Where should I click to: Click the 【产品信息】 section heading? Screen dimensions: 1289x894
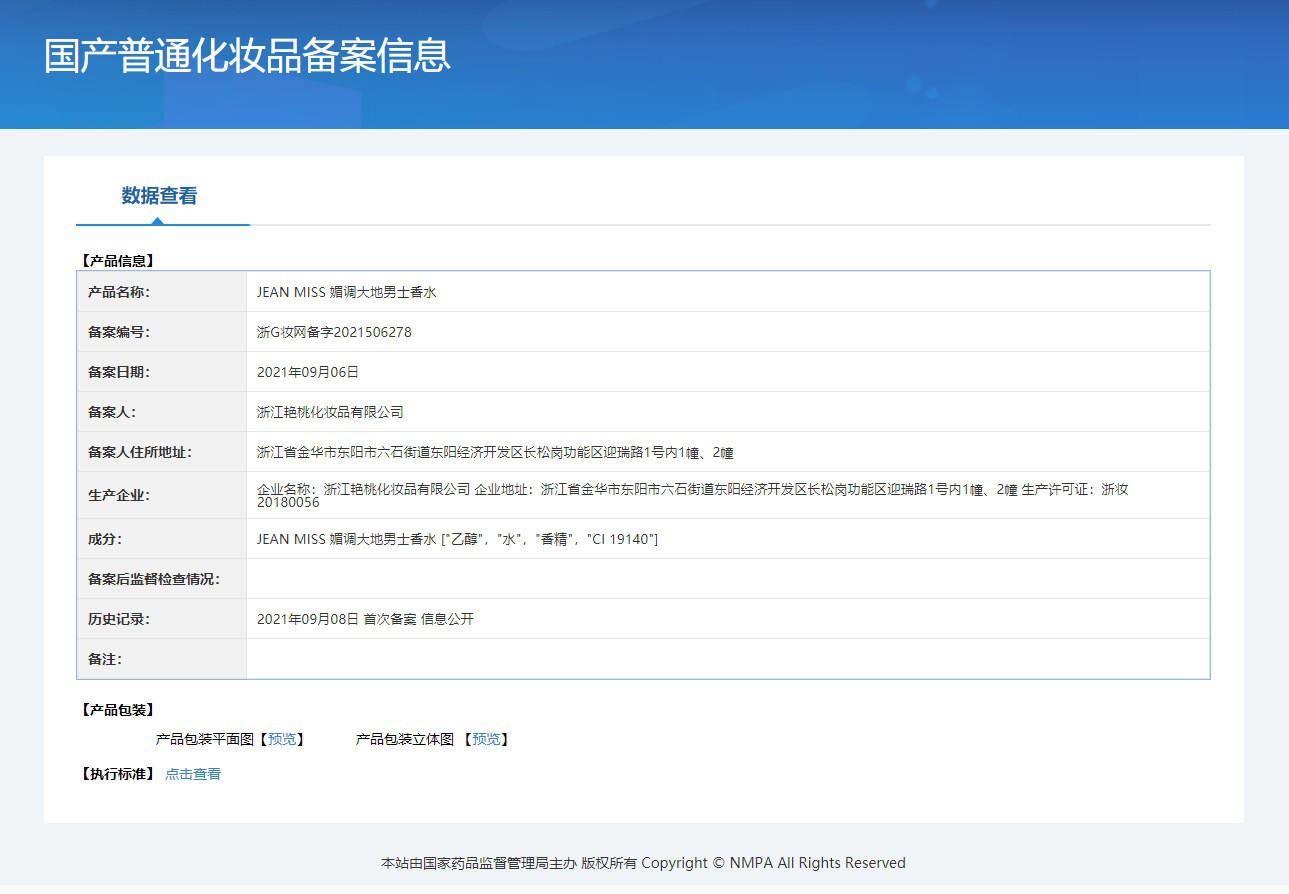click(117, 261)
